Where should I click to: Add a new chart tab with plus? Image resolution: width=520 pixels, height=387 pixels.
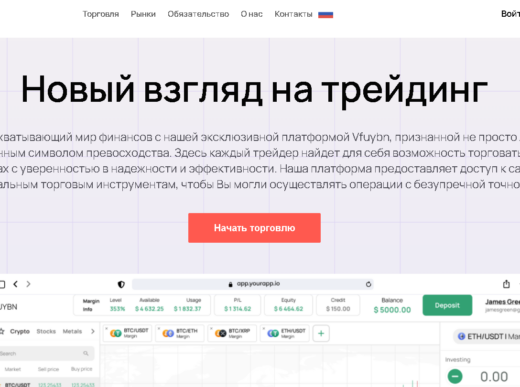(321, 333)
